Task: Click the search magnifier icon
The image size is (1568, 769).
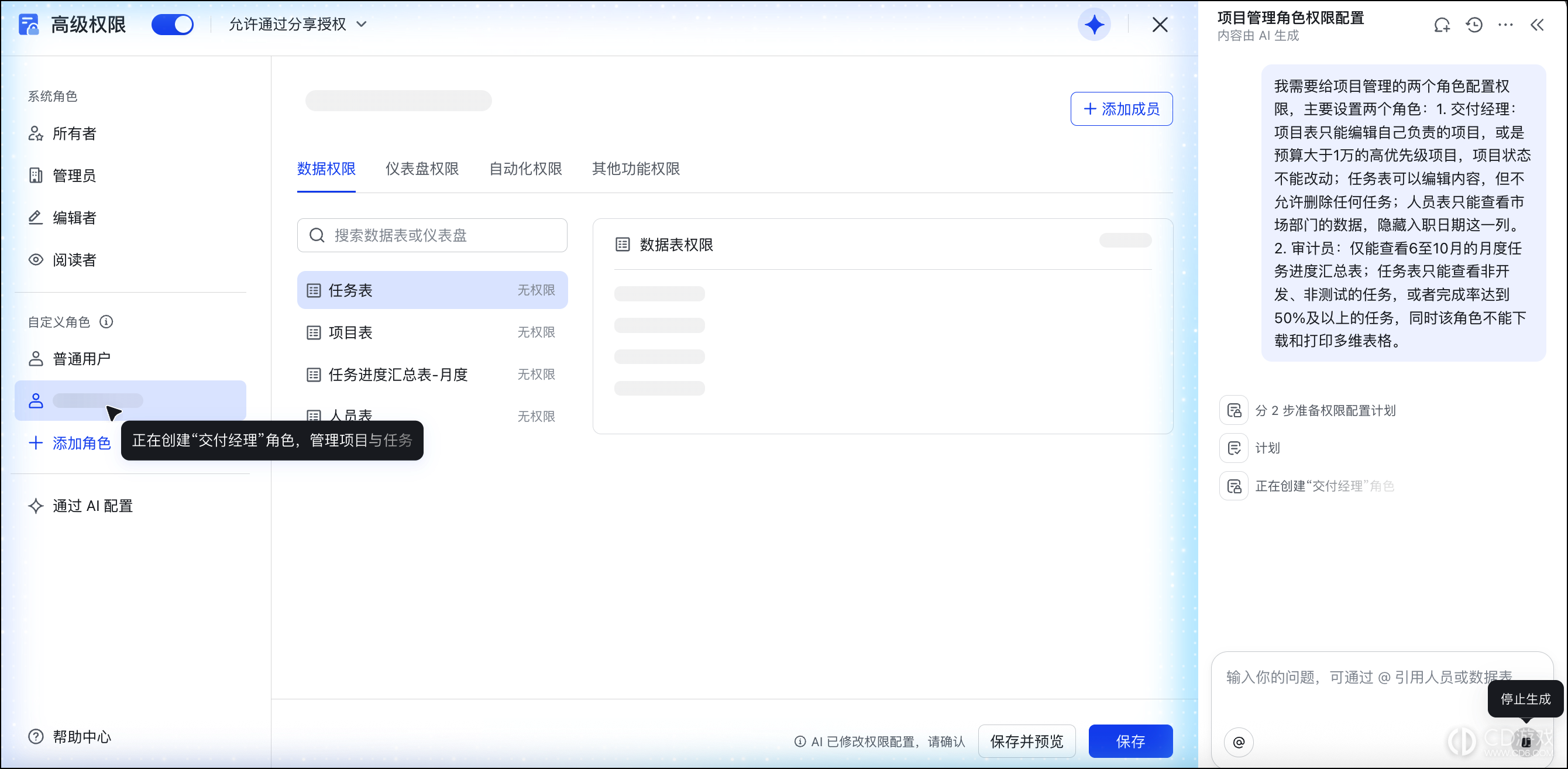Action: (x=317, y=235)
